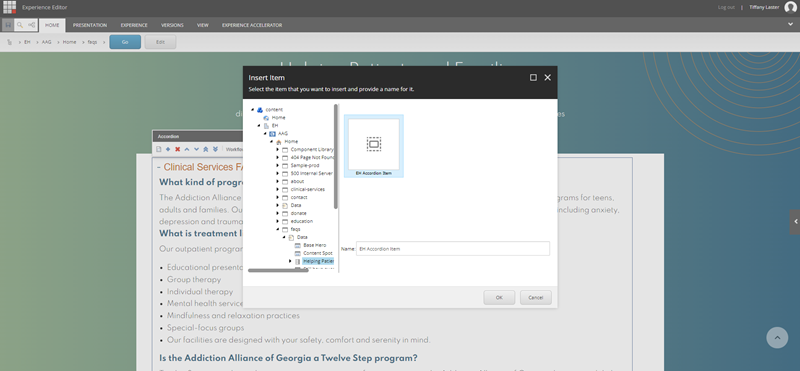Expand the Component Library node
Screen dimensions: 800x371
278,150
